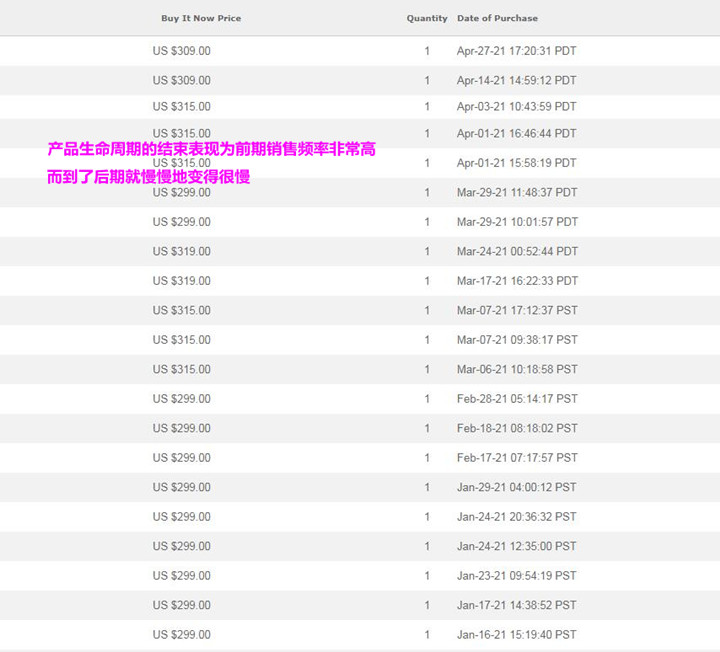720x652 pixels.
Task: Select the date Apr-03-21 10:43:59 PDT
Action: [517, 107]
